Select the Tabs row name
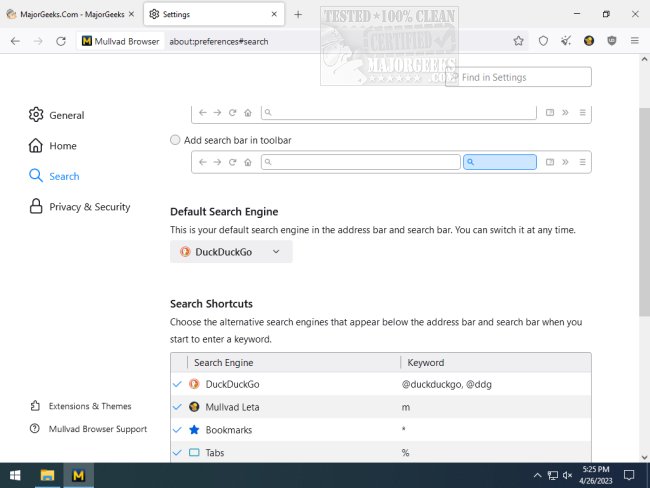This screenshot has width=650, height=488. point(215,452)
